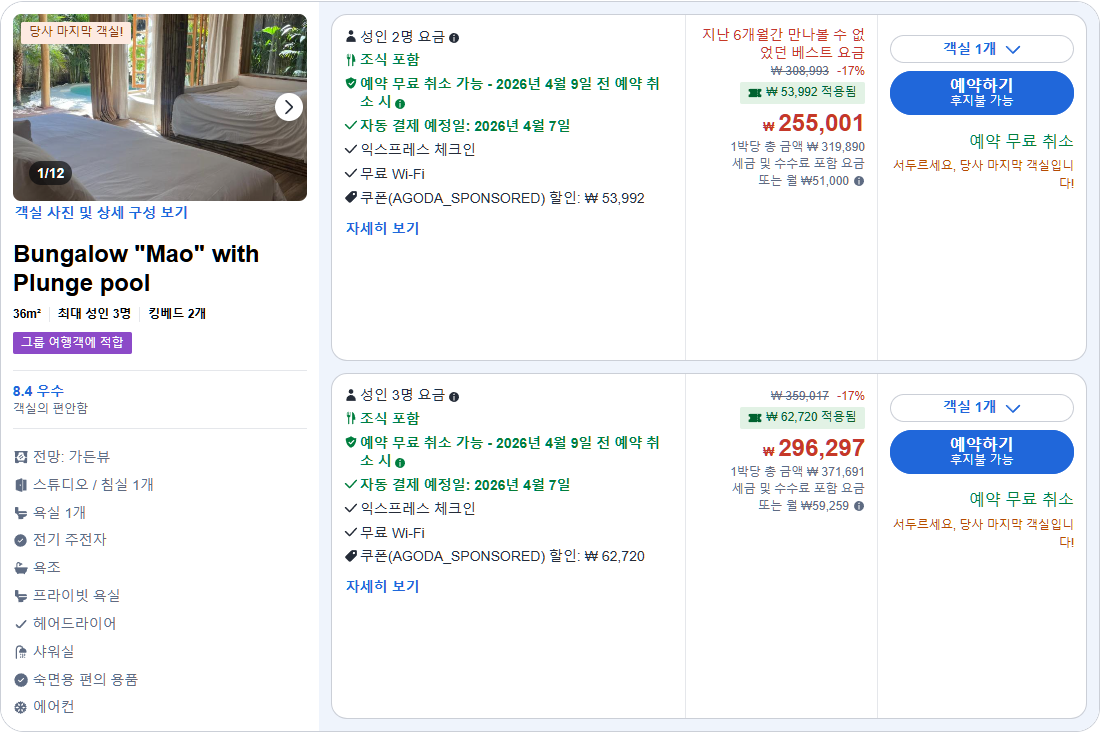Viewport: 1100px width, 733px height.
Task: Click green info icon in first cancellation policy
Action: 400,103
